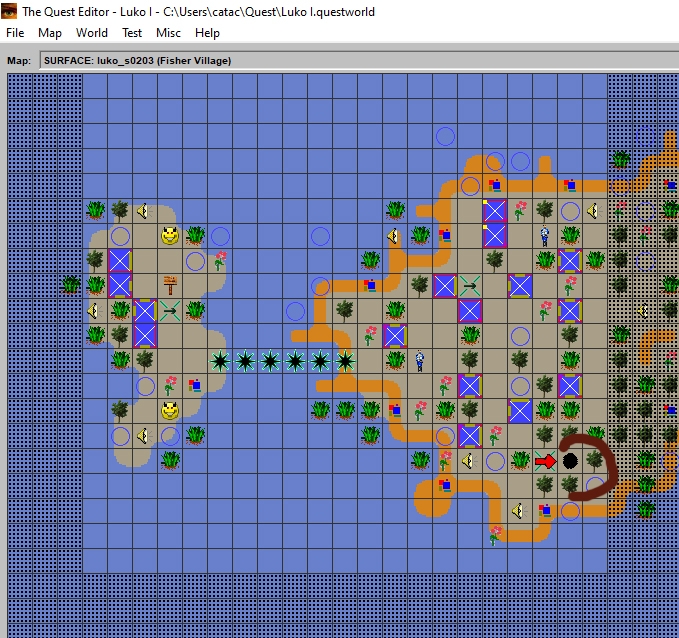
Task: Select the leftmost black spiky star in bridge row
Action: pos(220,361)
